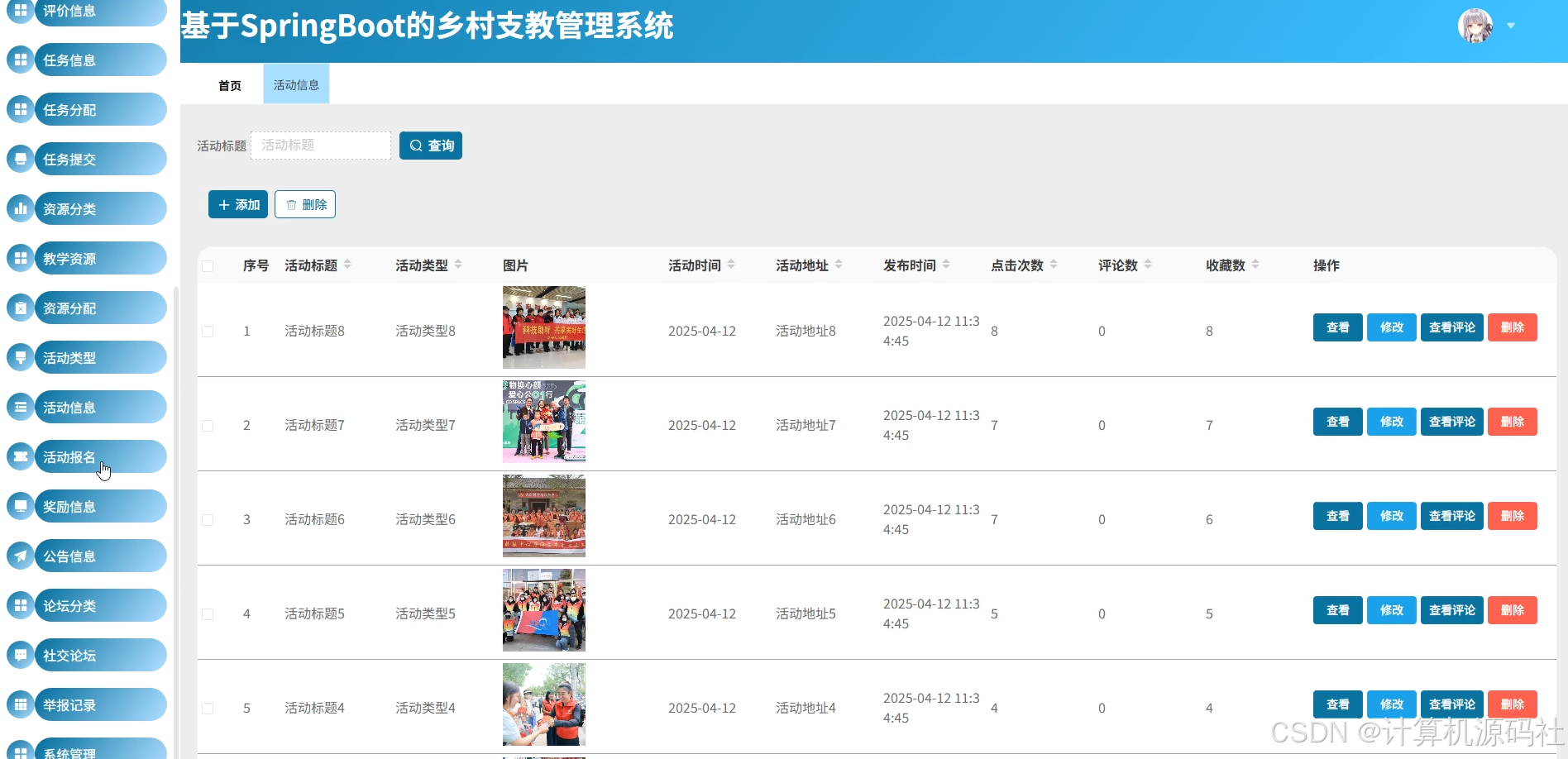Click the chat bubble icon beside 社交论坛

pyautogui.click(x=21, y=655)
